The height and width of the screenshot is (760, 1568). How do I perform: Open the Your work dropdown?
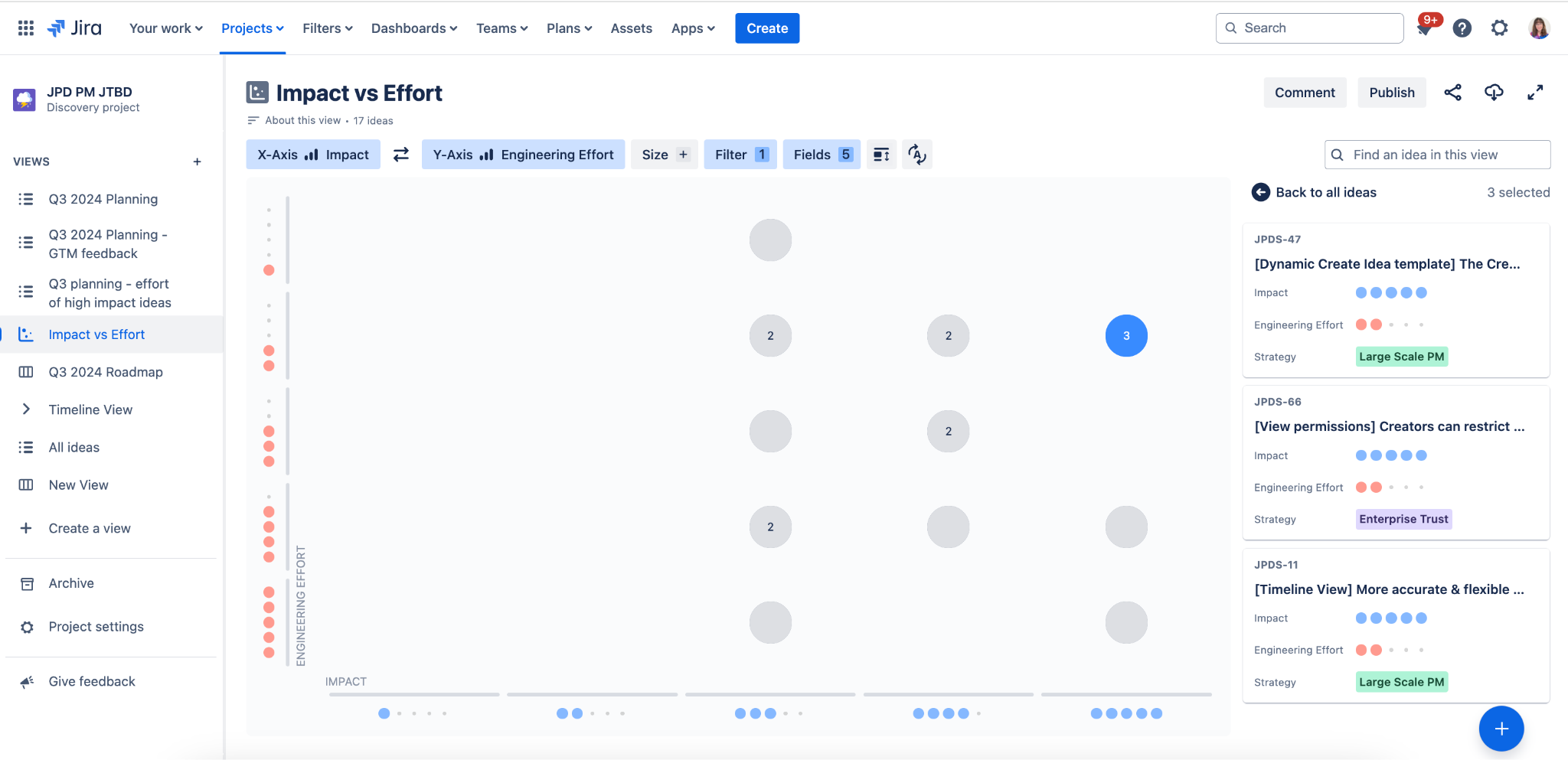pos(165,28)
